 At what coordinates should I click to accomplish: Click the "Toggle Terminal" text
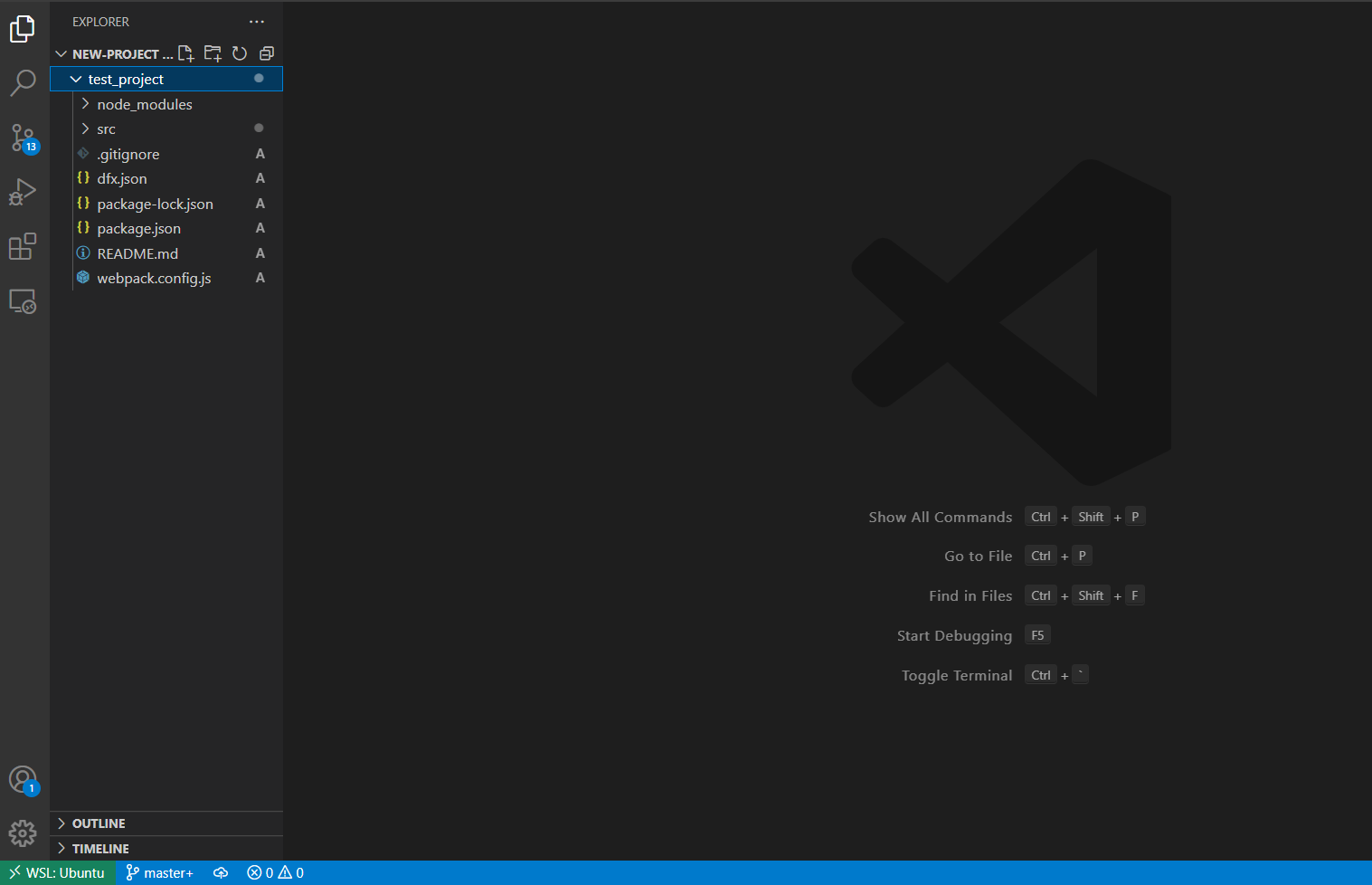(957, 676)
